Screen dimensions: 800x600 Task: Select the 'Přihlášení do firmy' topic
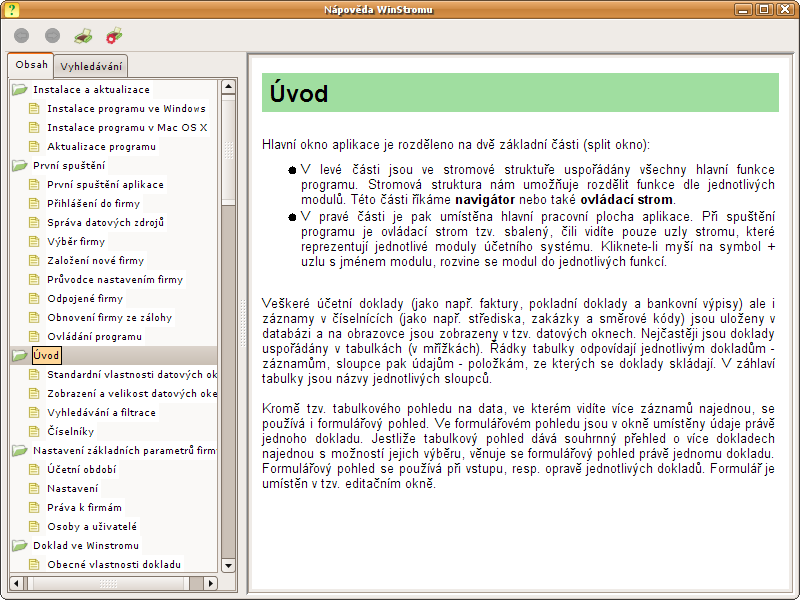[93, 204]
